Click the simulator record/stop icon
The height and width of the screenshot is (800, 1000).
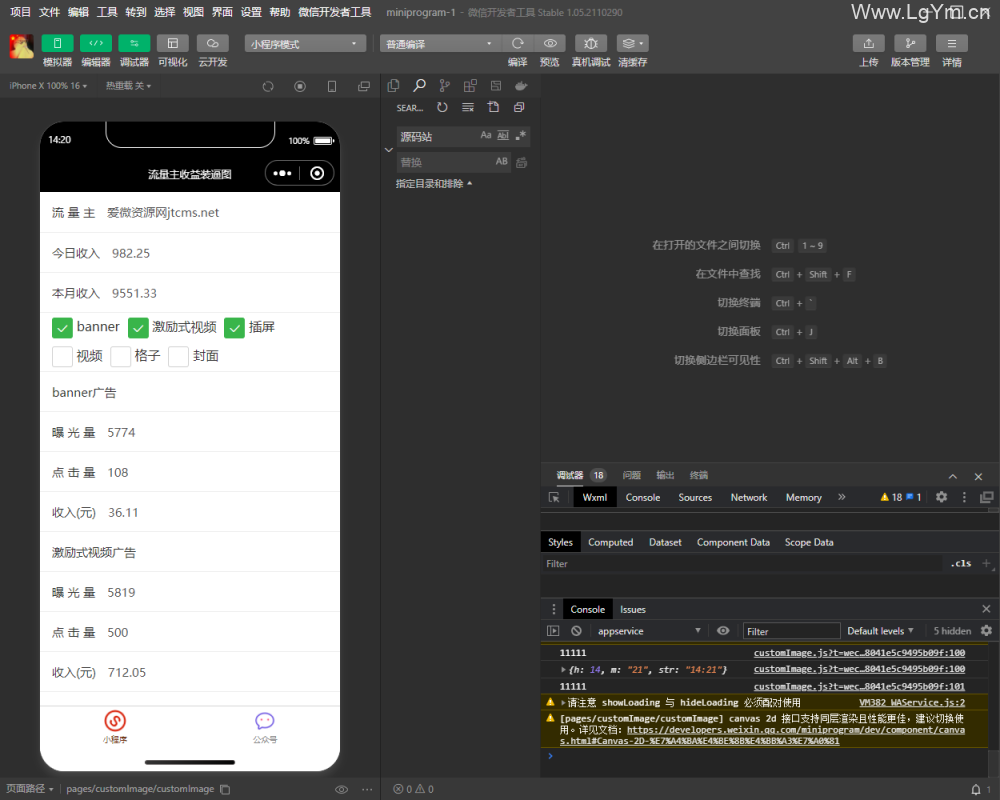(300, 86)
